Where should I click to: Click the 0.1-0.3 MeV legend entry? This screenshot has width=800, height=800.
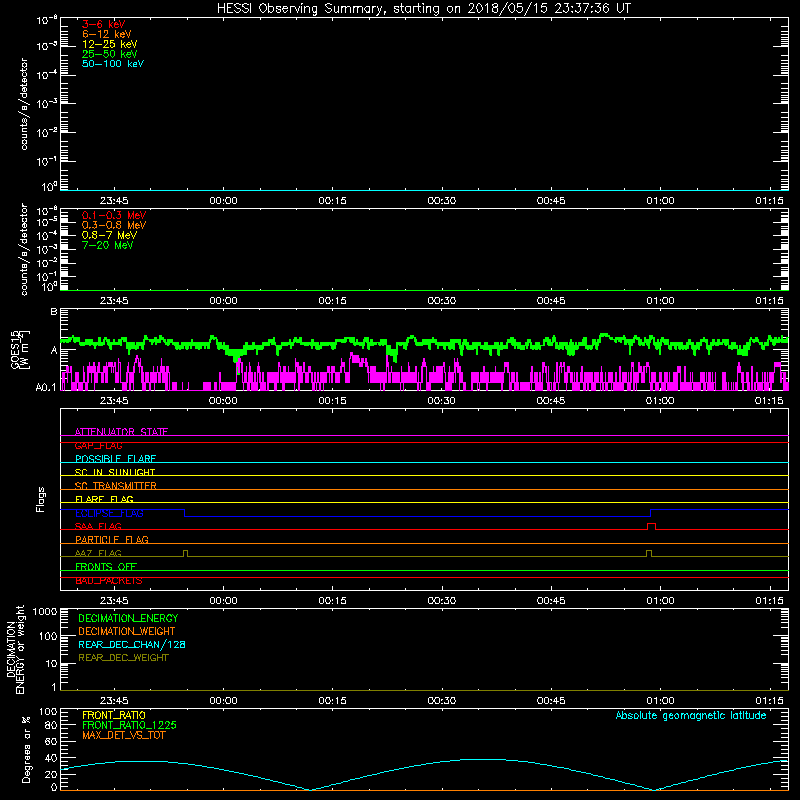114,215
